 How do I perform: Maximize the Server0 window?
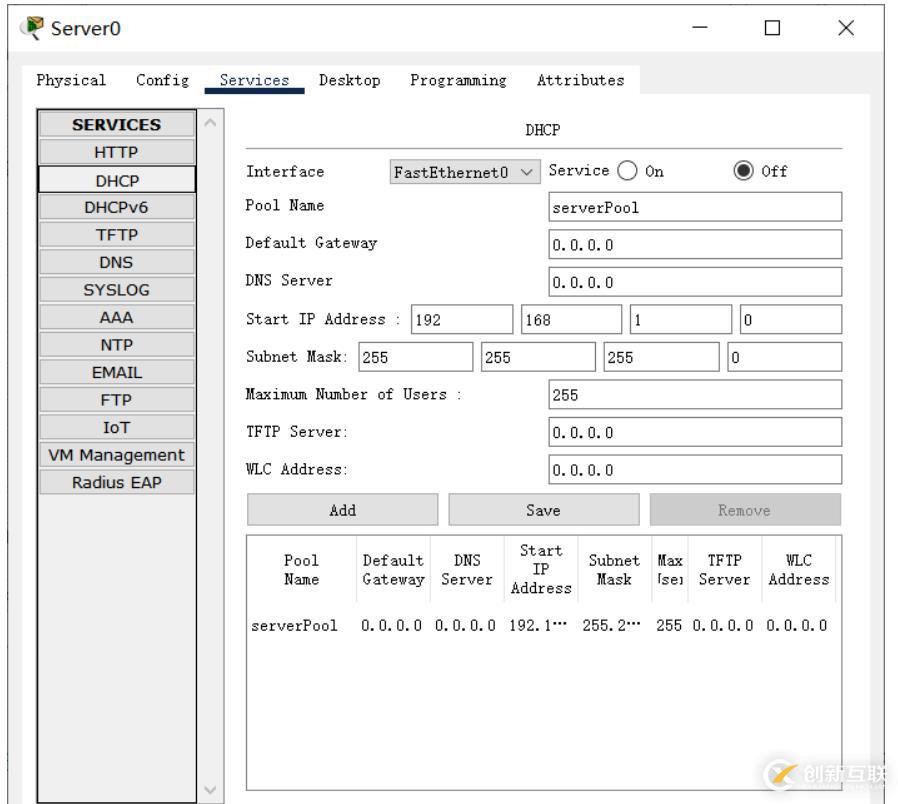(x=772, y=28)
